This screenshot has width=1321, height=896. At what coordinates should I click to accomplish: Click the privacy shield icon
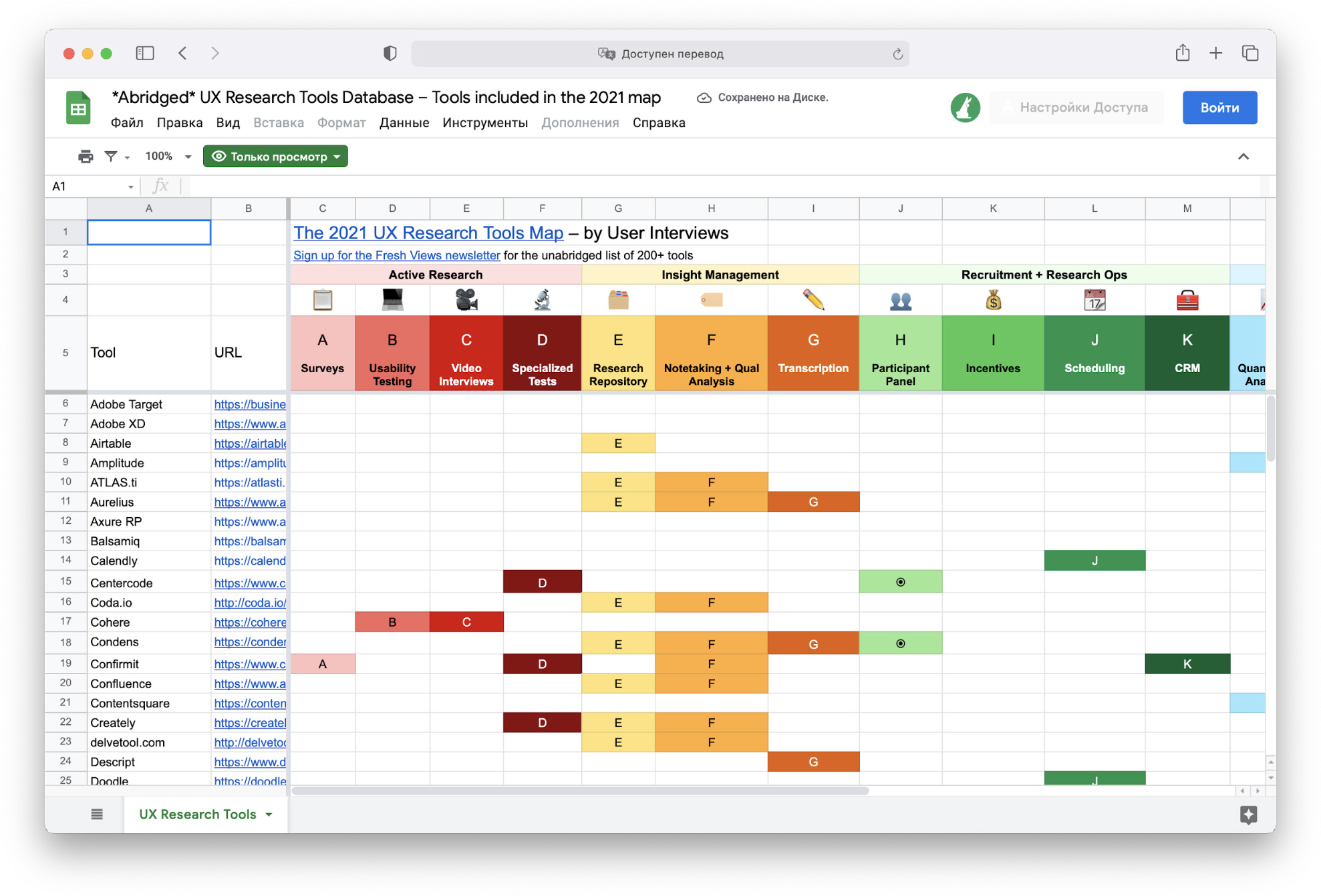390,53
